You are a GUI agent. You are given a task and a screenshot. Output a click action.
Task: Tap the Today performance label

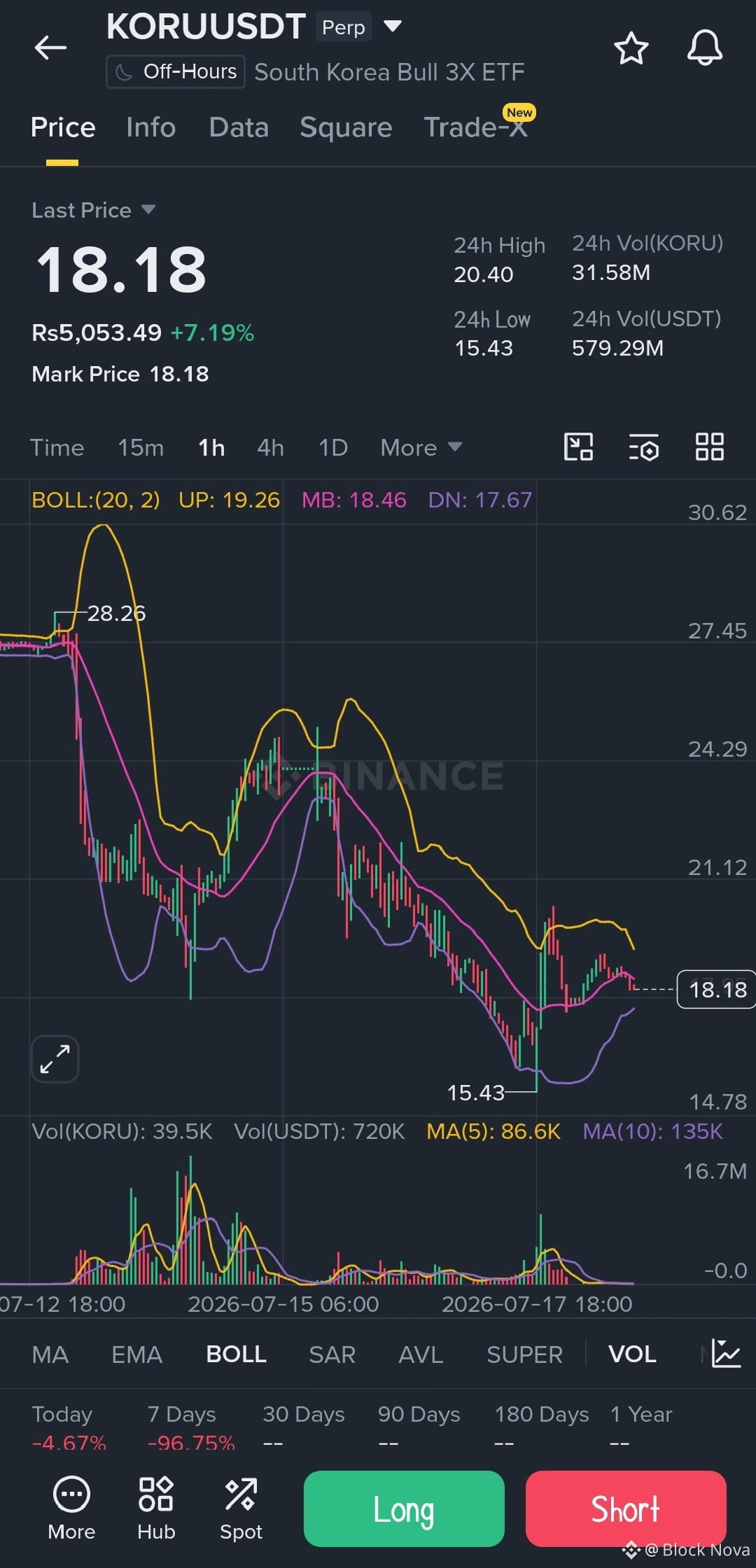(62, 1415)
